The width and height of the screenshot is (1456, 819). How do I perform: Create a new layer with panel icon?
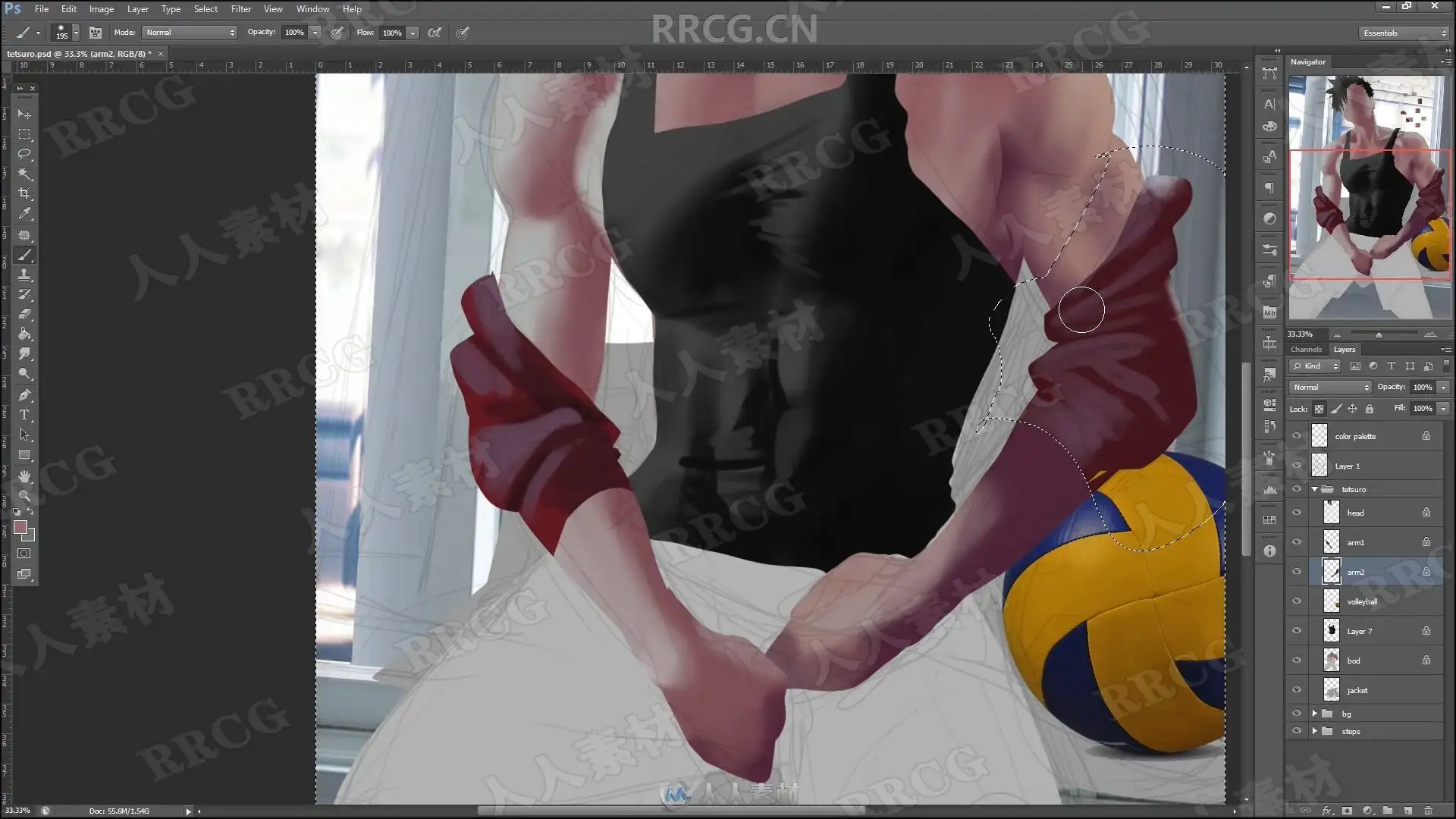pyautogui.click(x=1407, y=811)
